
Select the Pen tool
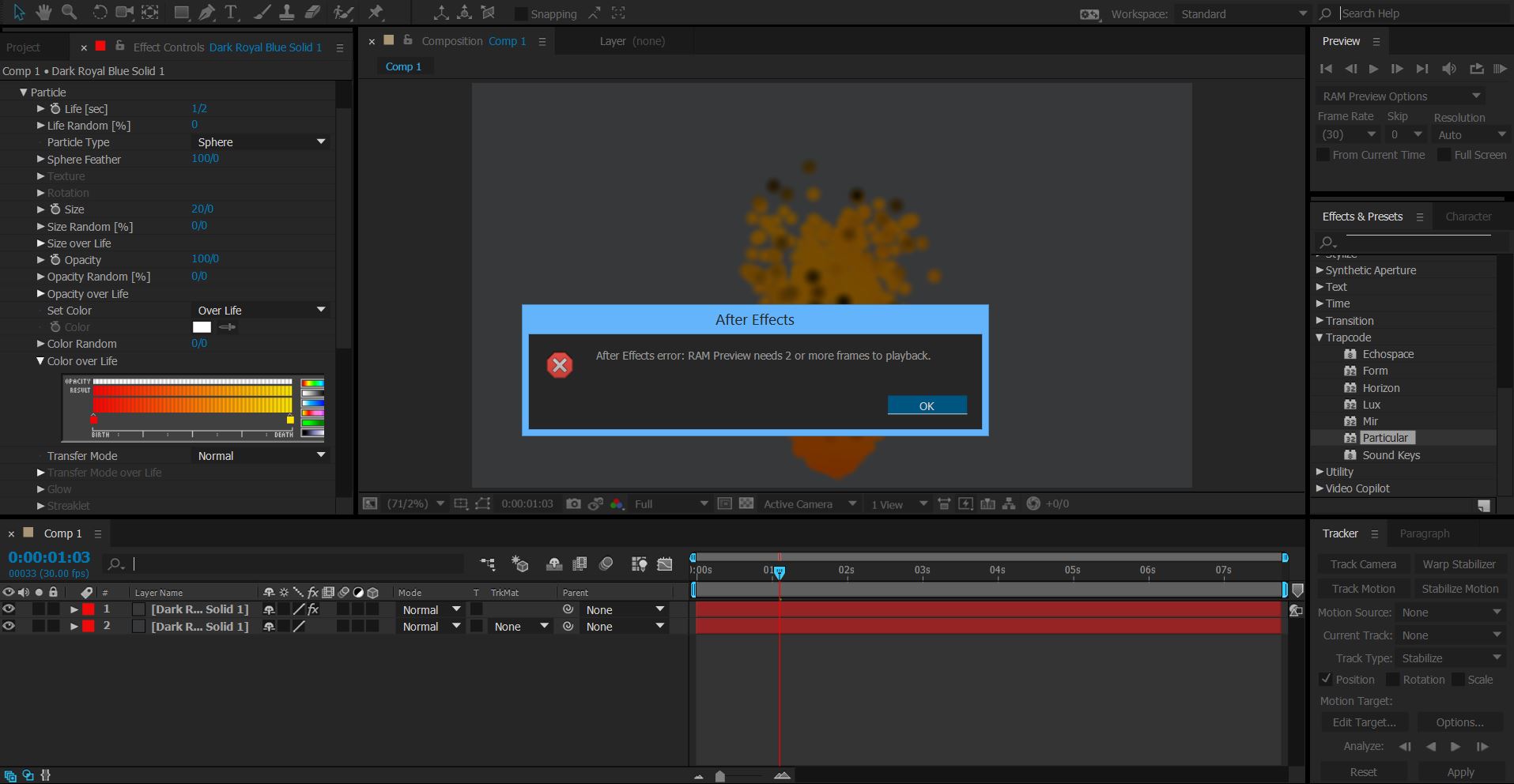(x=206, y=13)
